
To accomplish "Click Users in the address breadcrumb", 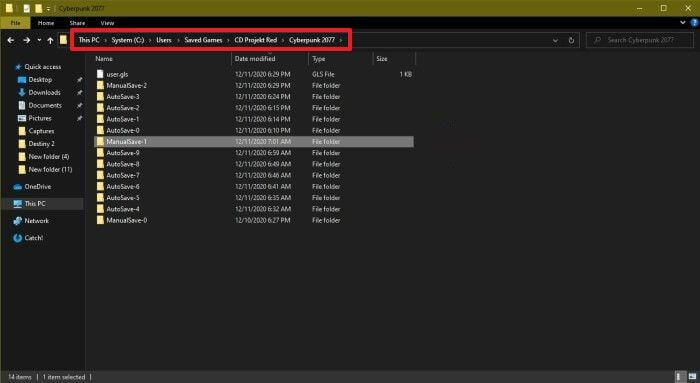I will click(x=164, y=40).
